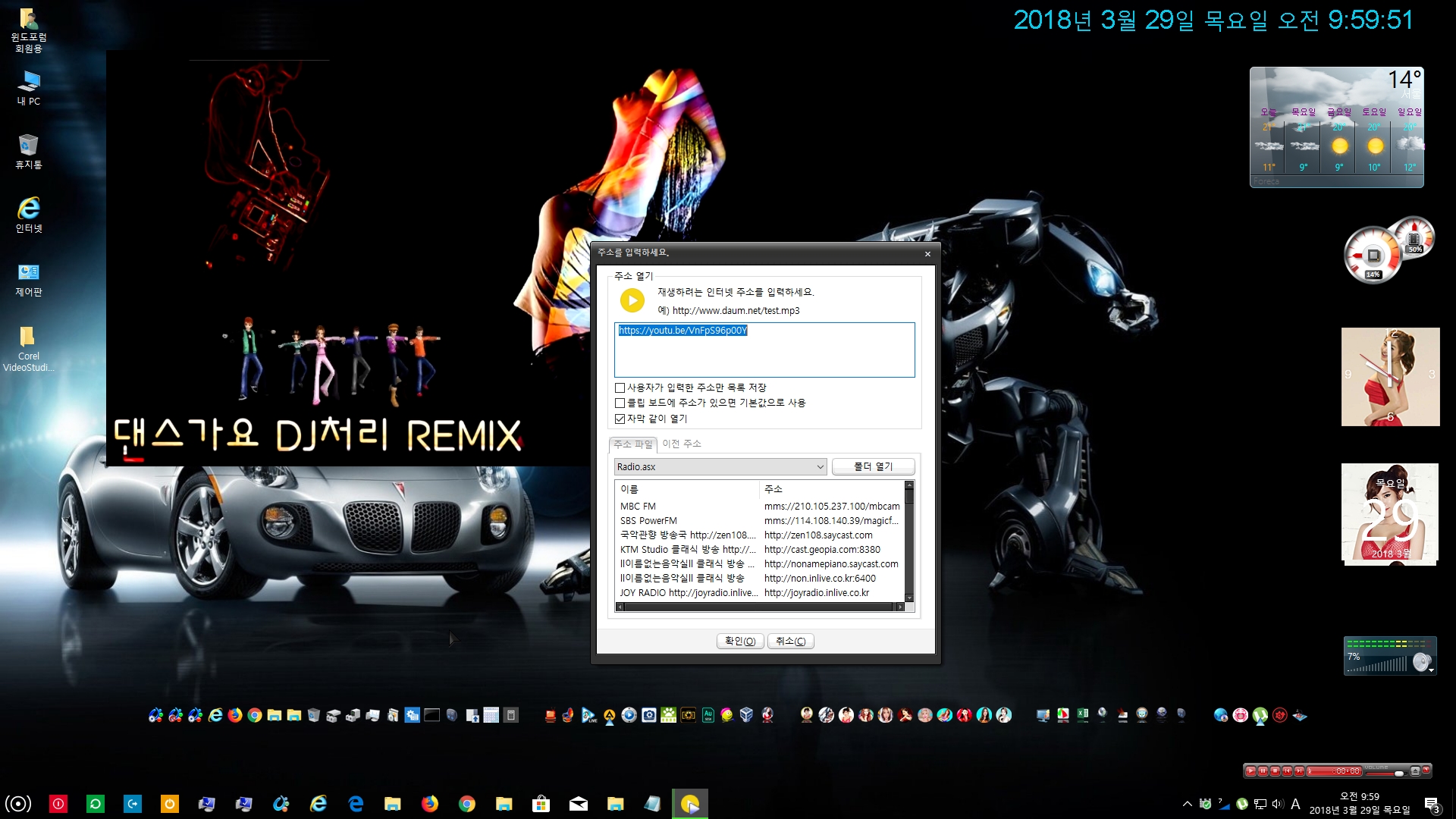Image resolution: width=1456 pixels, height=819 pixels.
Task: Select the 'SBS PowerFM' row
Action: [x=760, y=521]
